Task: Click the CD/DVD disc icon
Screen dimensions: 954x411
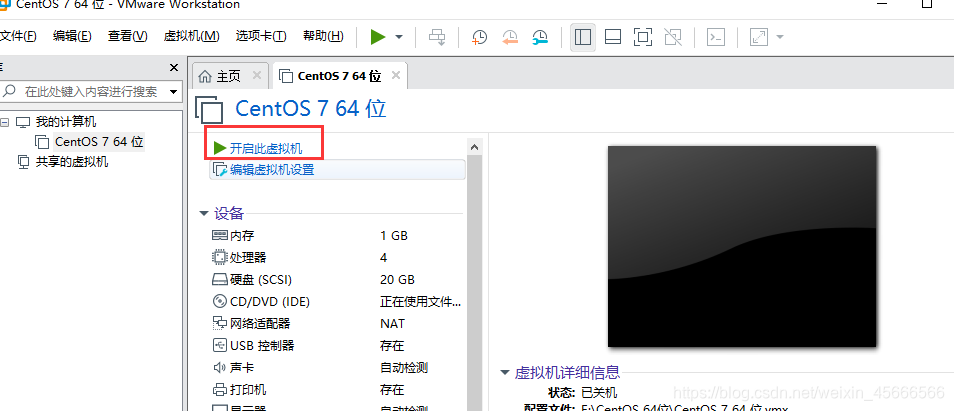Action: (x=219, y=302)
